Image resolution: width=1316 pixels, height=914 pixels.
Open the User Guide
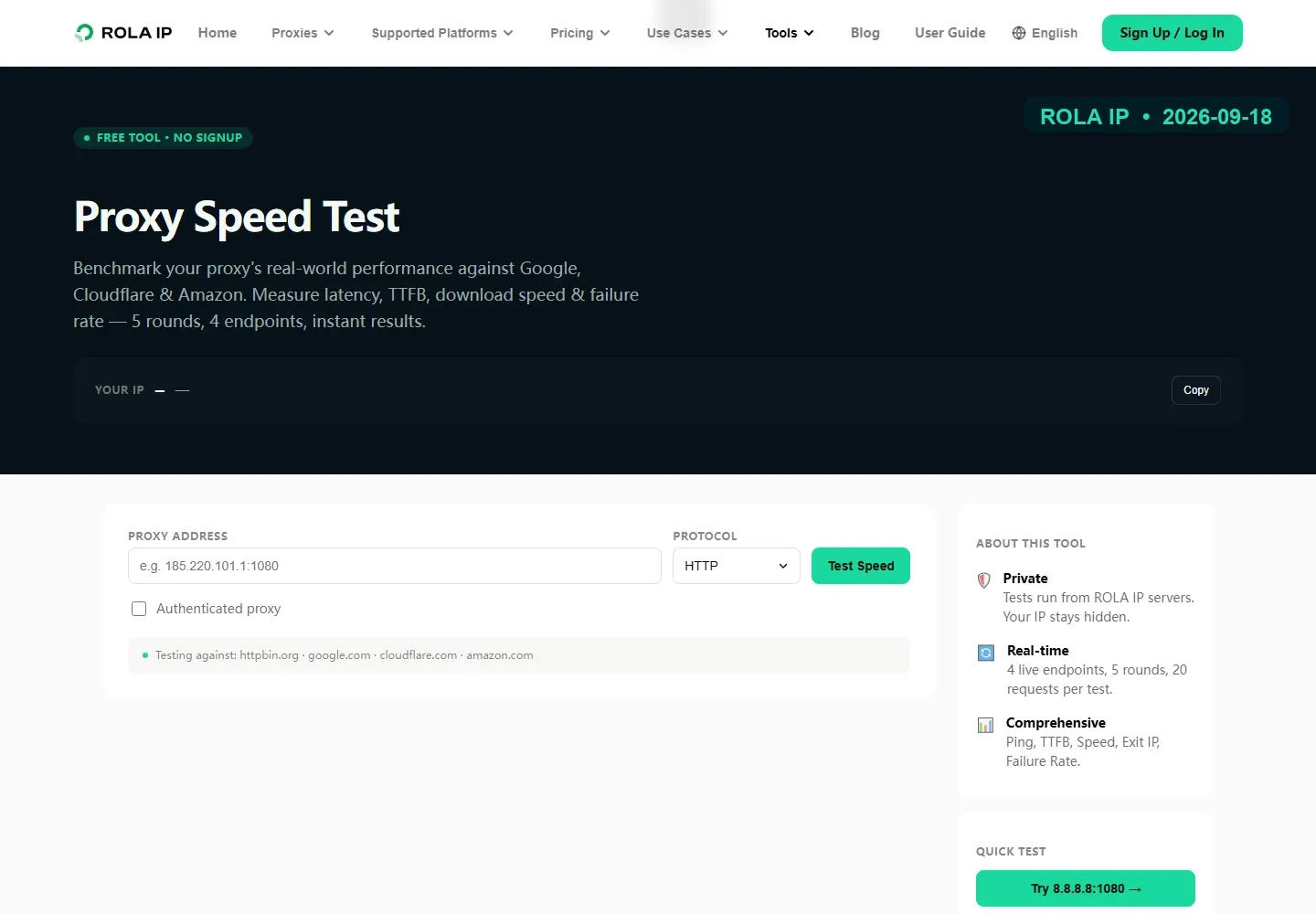[950, 33]
